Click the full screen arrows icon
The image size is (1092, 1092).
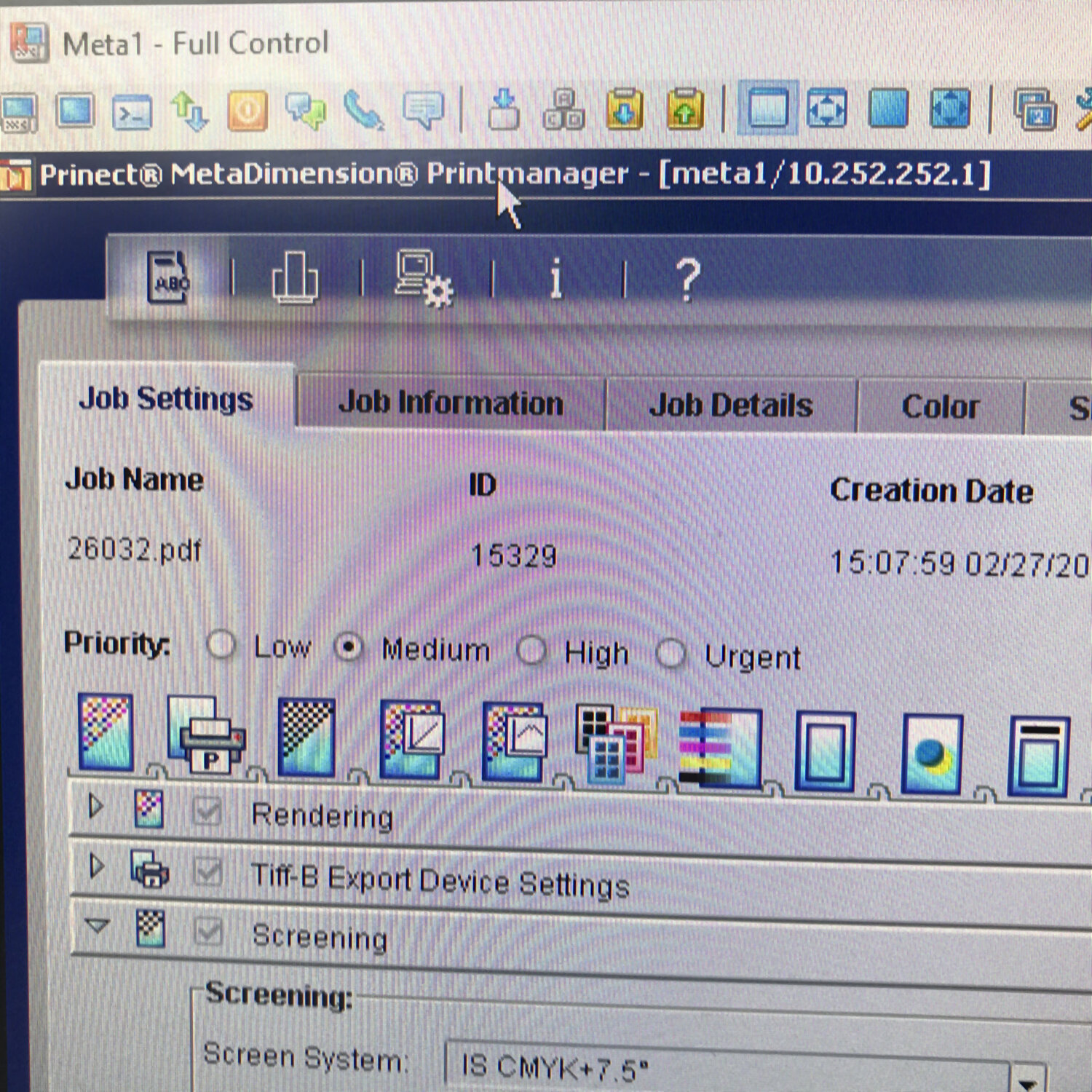tap(950, 109)
